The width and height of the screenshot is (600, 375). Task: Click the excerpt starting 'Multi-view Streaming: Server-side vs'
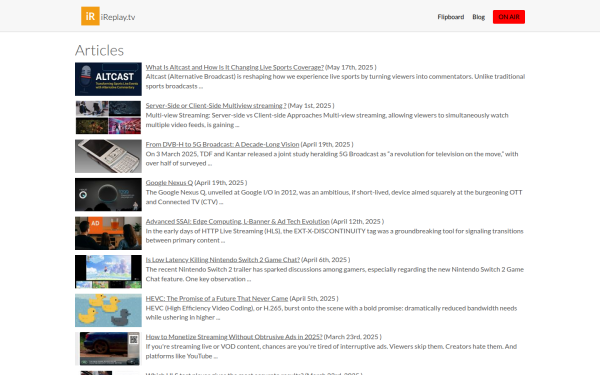(x=327, y=120)
